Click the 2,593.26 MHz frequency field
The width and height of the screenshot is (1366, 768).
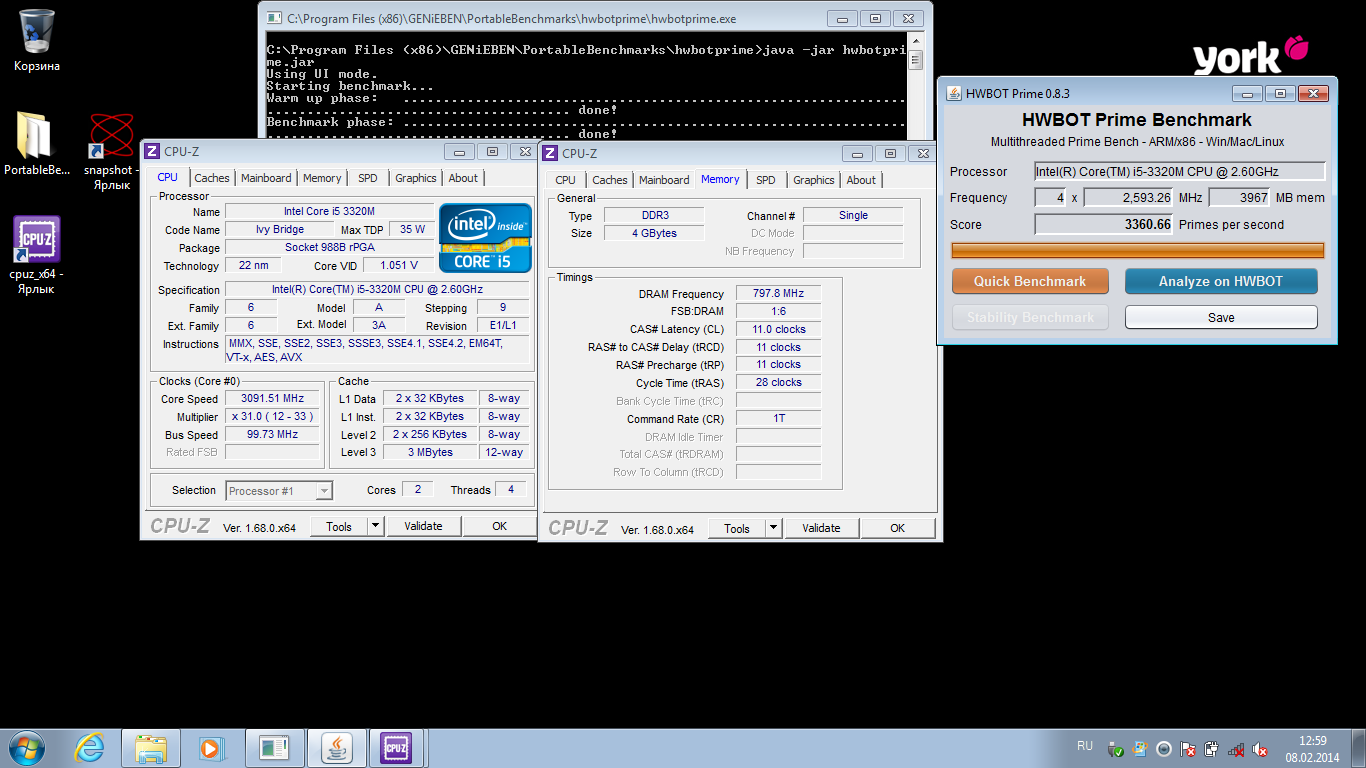pyautogui.click(x=1129, y=197)
